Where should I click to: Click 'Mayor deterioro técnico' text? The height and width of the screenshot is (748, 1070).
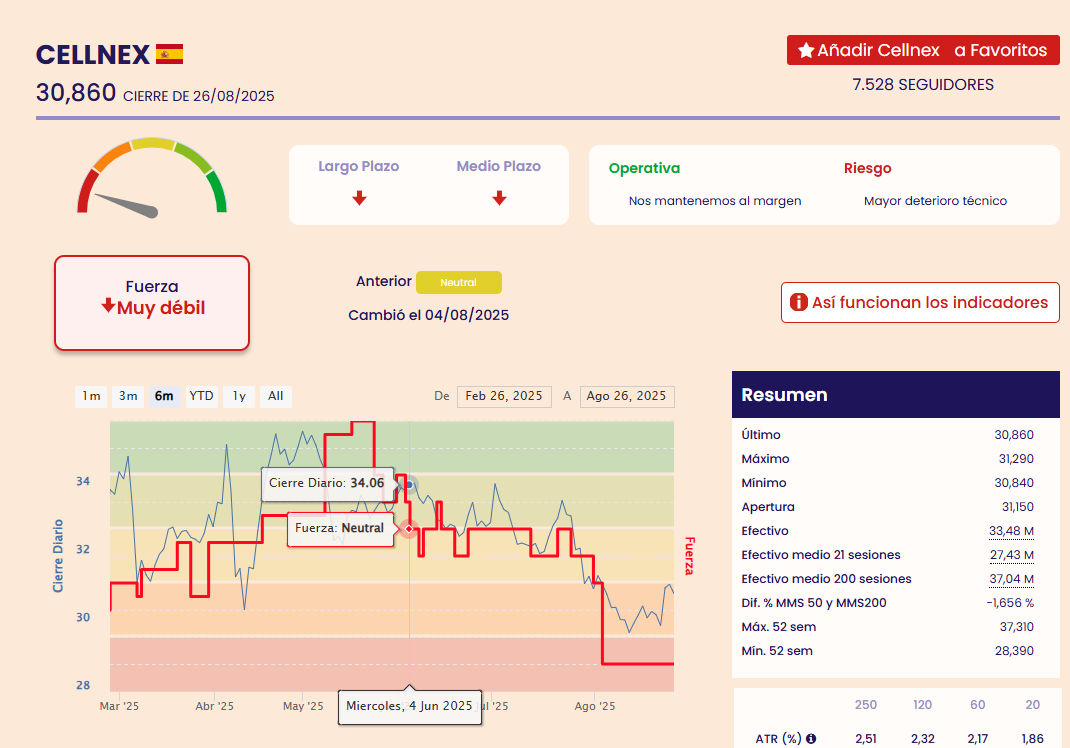pyautogui.click(x=936, y=201)
